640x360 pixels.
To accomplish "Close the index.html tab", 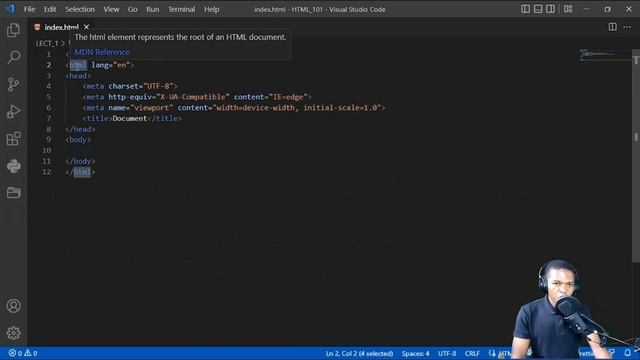I will pos(86,27).
